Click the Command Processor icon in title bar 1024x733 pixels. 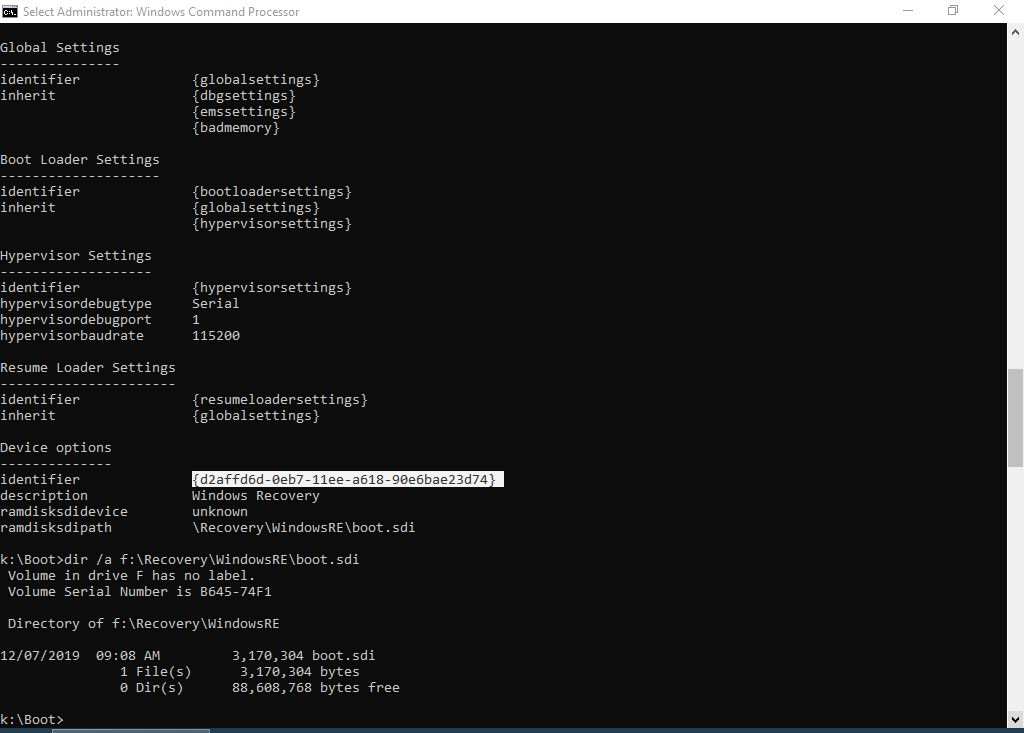10,11
